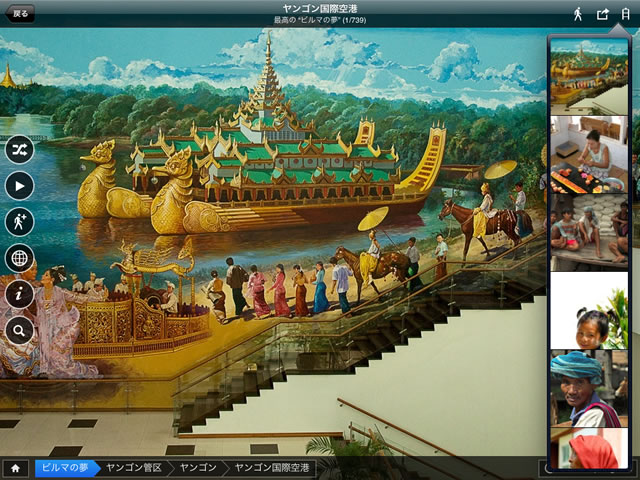
Task: Open thumbnail of smiling child
Action: click(589, 311)
